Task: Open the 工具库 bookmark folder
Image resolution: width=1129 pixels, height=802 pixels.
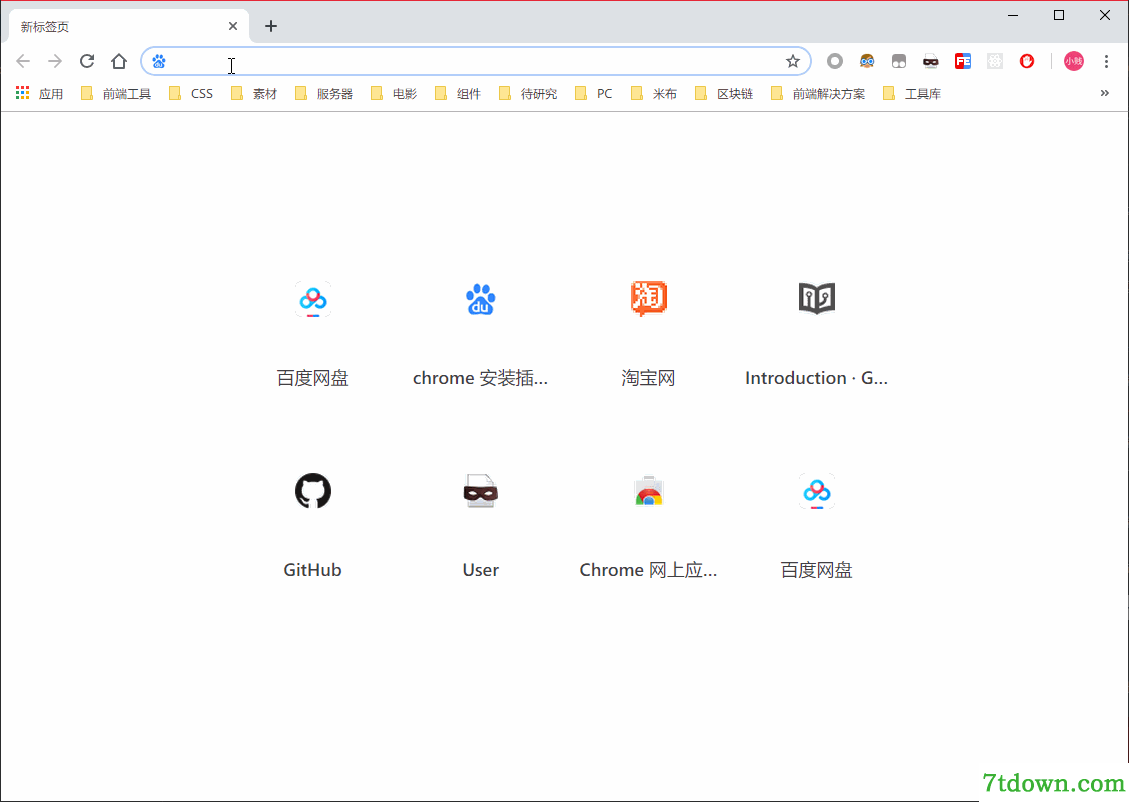Action: coord(912,94)
